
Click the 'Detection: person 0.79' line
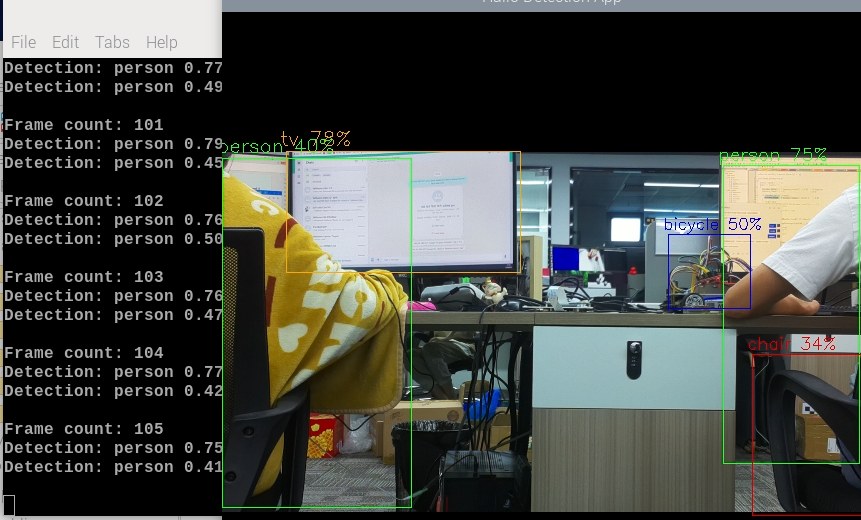click(x=113, y=144)
